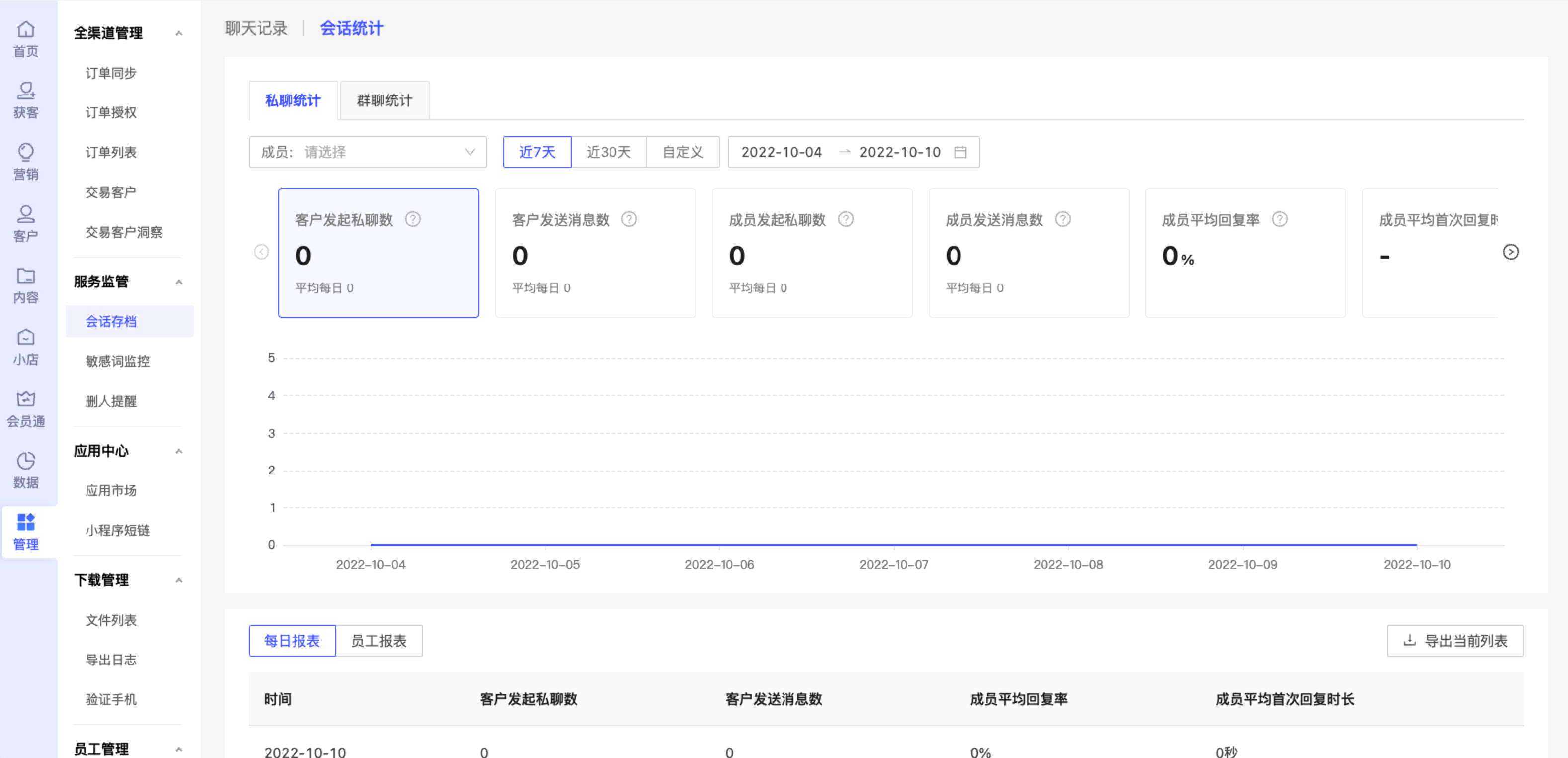Choose the 近30天 time range
The height and width of the screenshot is (758, 1568).
pos(609,152)
